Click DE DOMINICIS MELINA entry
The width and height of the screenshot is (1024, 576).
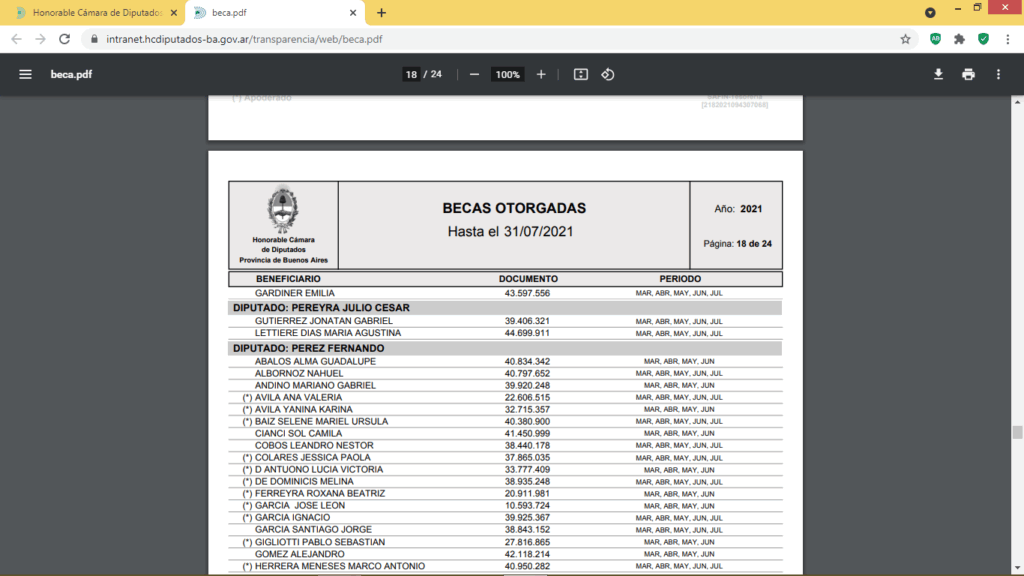304,481
